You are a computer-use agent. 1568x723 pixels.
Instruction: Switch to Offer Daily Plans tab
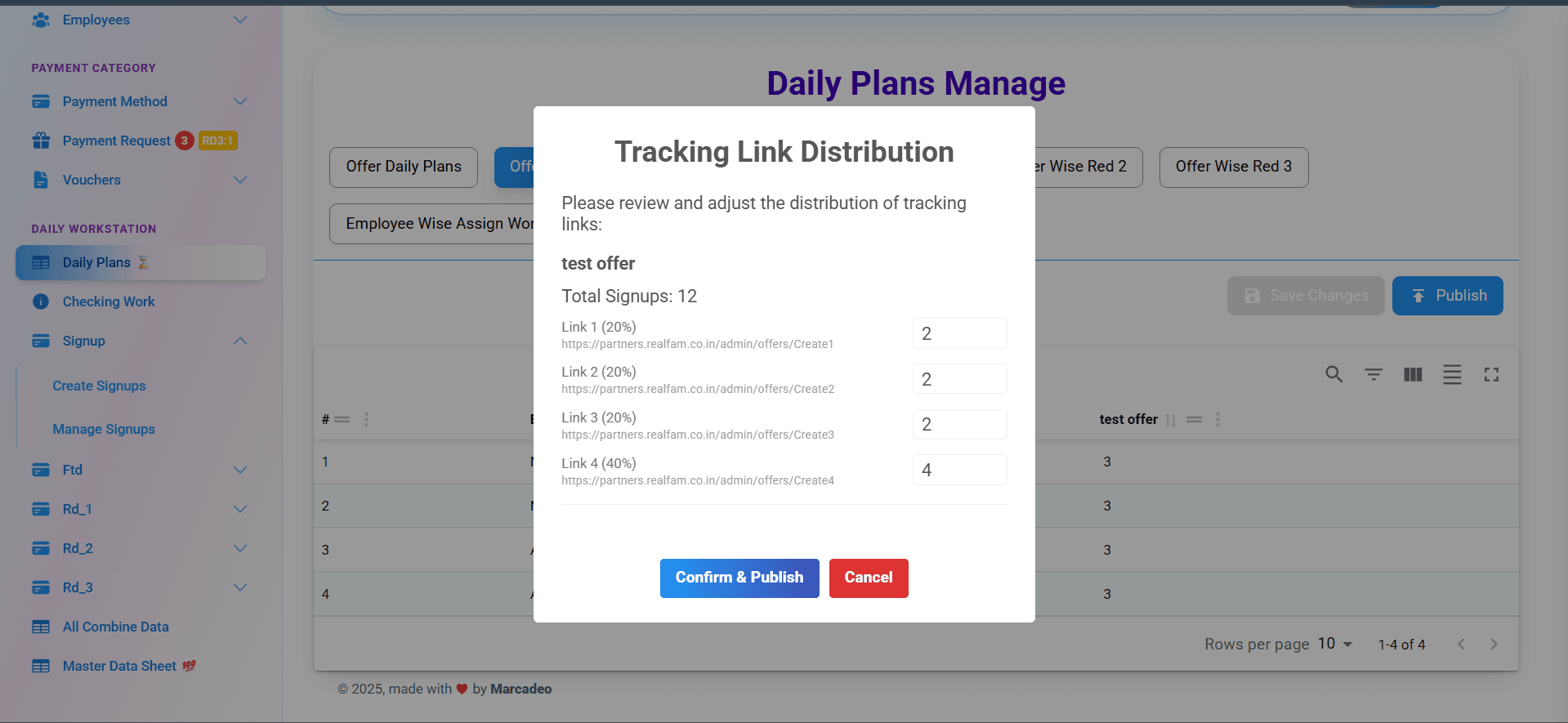(x=404, y=167)
